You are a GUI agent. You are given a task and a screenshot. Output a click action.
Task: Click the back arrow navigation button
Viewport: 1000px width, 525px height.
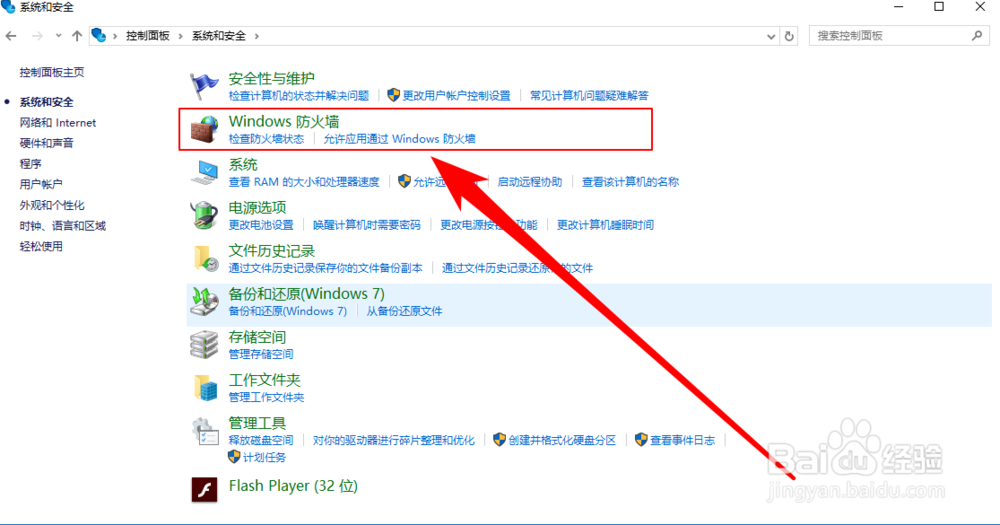tap(11, 36)
